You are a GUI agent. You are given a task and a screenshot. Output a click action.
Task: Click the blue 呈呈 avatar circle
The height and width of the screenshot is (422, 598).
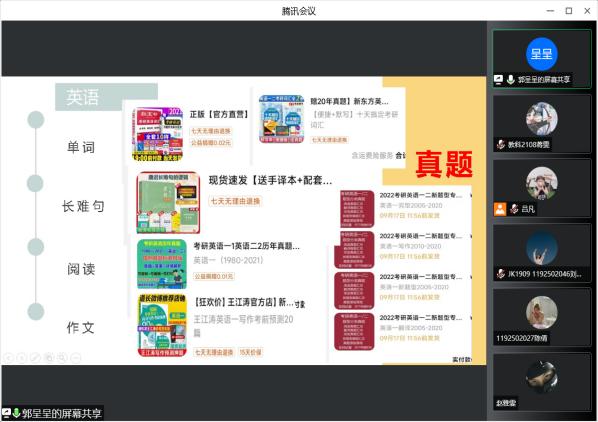click(542, 54)
